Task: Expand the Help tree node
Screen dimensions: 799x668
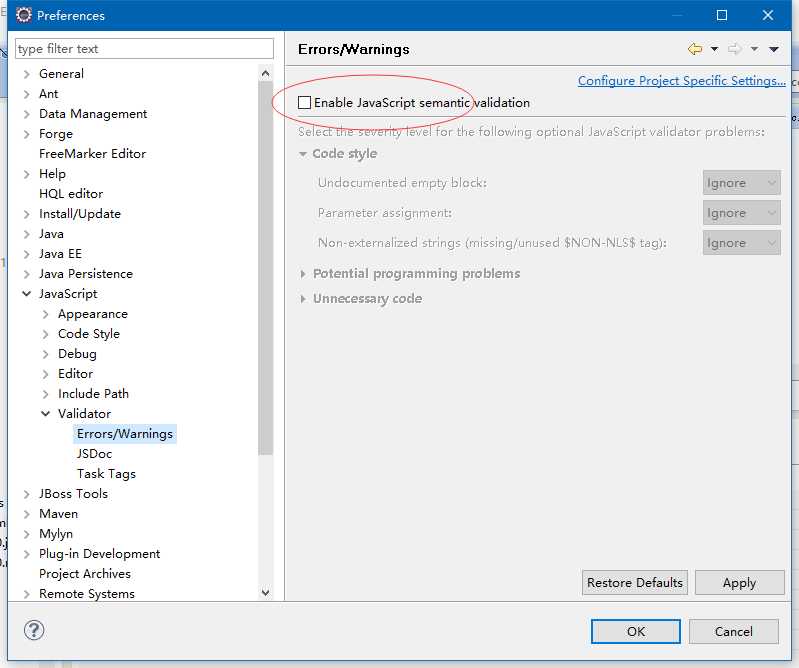Action: click(x=26, y=174)
